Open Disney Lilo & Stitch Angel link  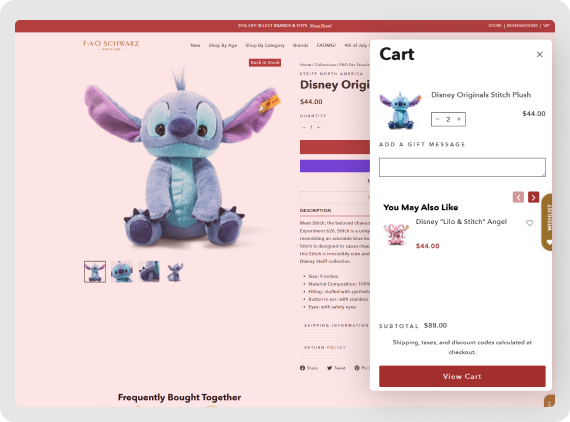[x=461, y=221]
